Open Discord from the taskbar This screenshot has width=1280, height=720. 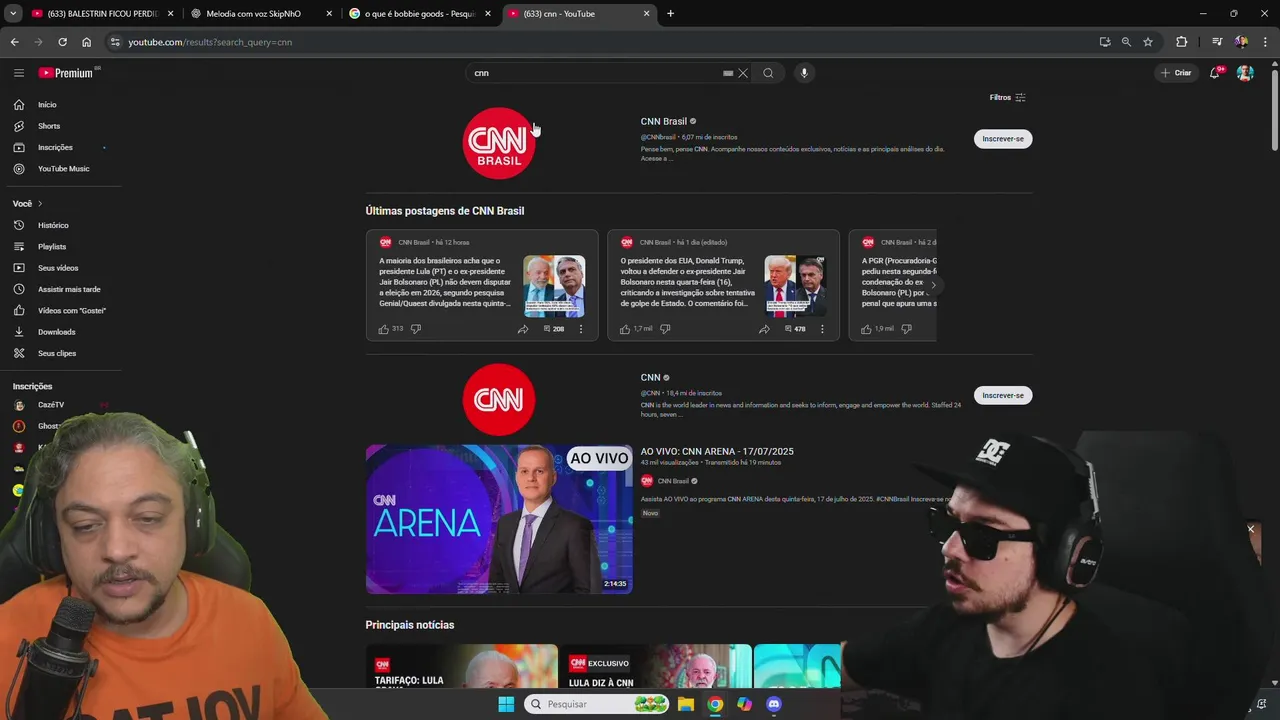click(x=773, y=704)
